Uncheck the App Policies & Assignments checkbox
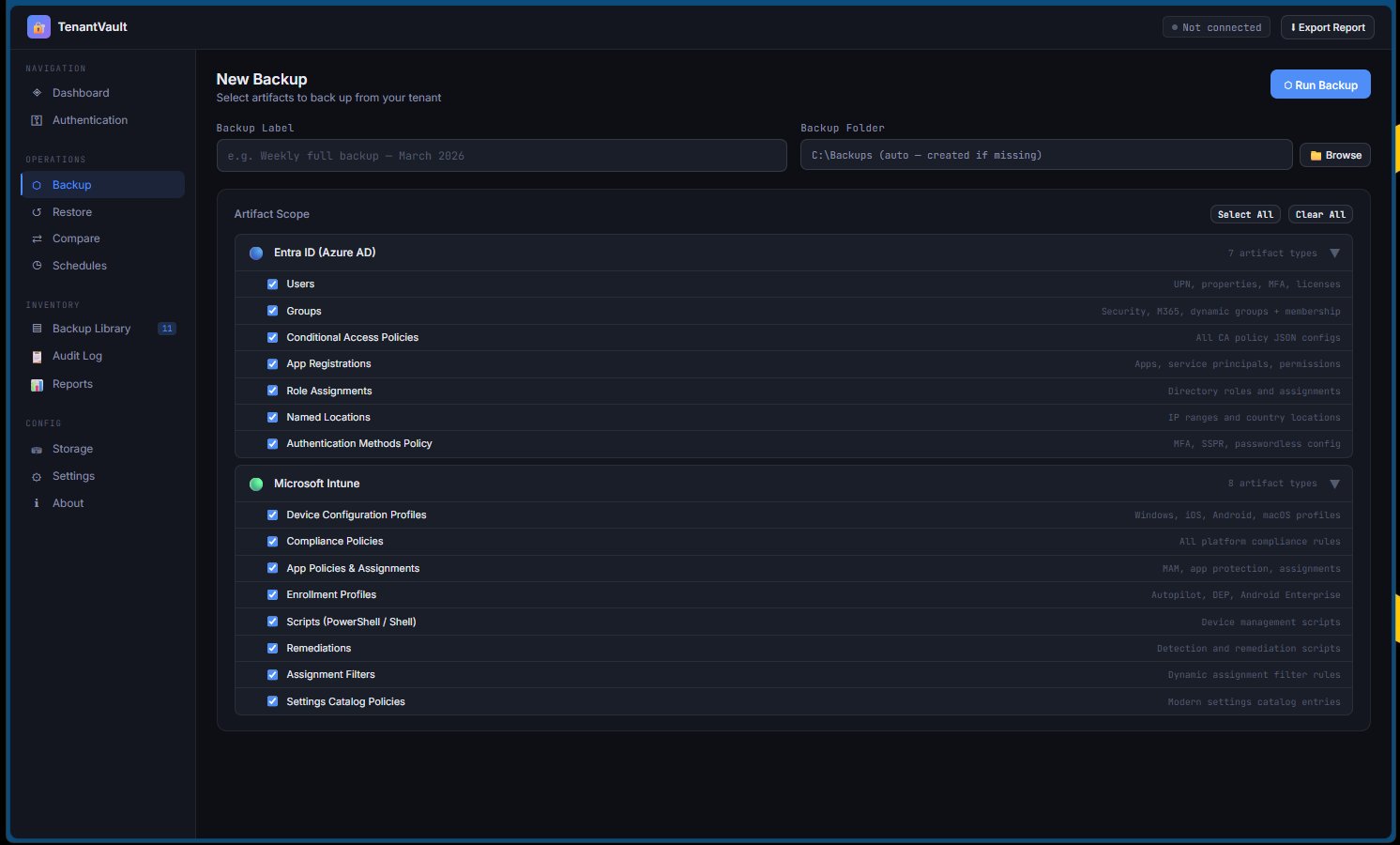The height and width of the screenshot is (845, 1400). click(272, 568)
